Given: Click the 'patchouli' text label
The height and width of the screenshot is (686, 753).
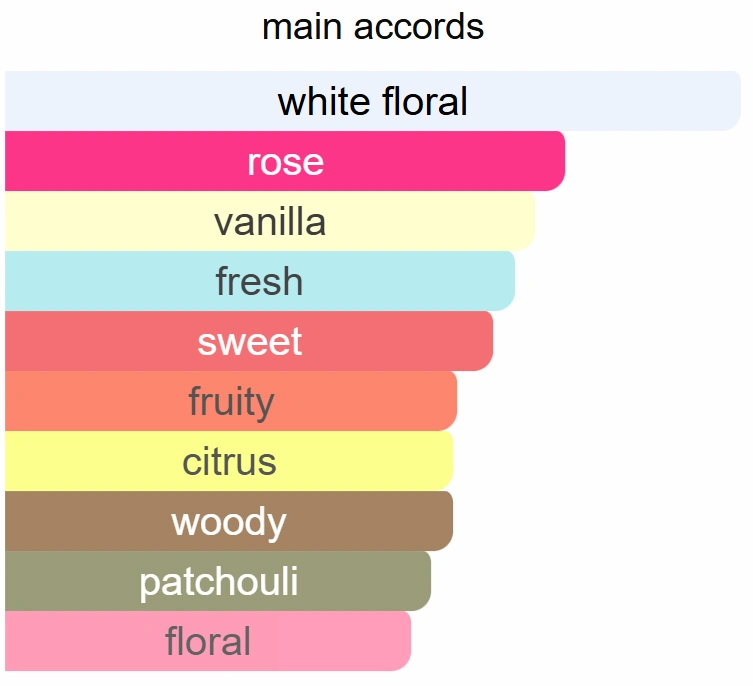Looking at the screenshot, I should (x=218, y=582).
